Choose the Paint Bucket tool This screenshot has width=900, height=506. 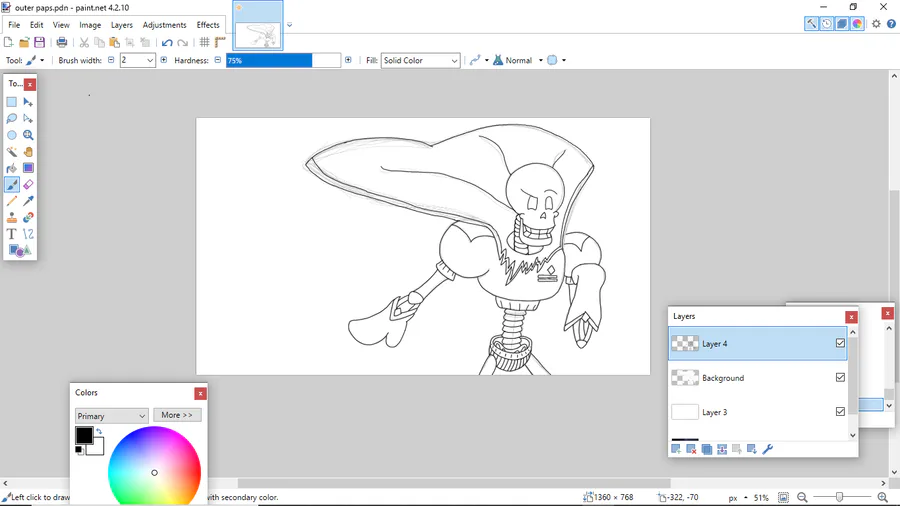pyautogui.click(x=12, y=169)
